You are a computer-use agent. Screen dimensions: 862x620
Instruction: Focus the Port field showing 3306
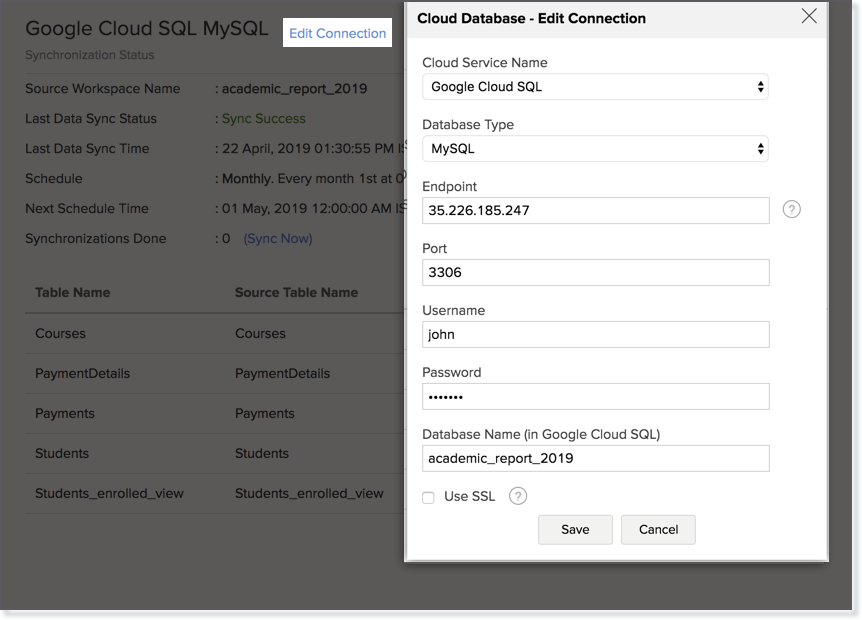595,273
